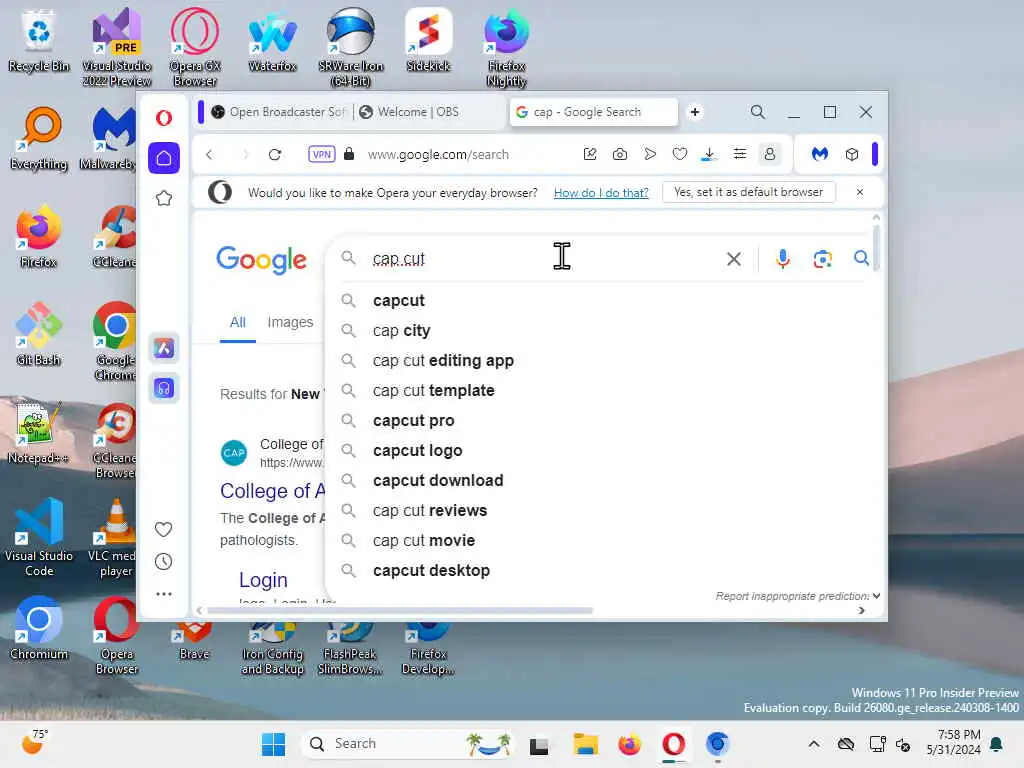The height and width of the screenshot is (768, 1024).
Task: Switch to the Images results tab
Action: click(290, 323)
